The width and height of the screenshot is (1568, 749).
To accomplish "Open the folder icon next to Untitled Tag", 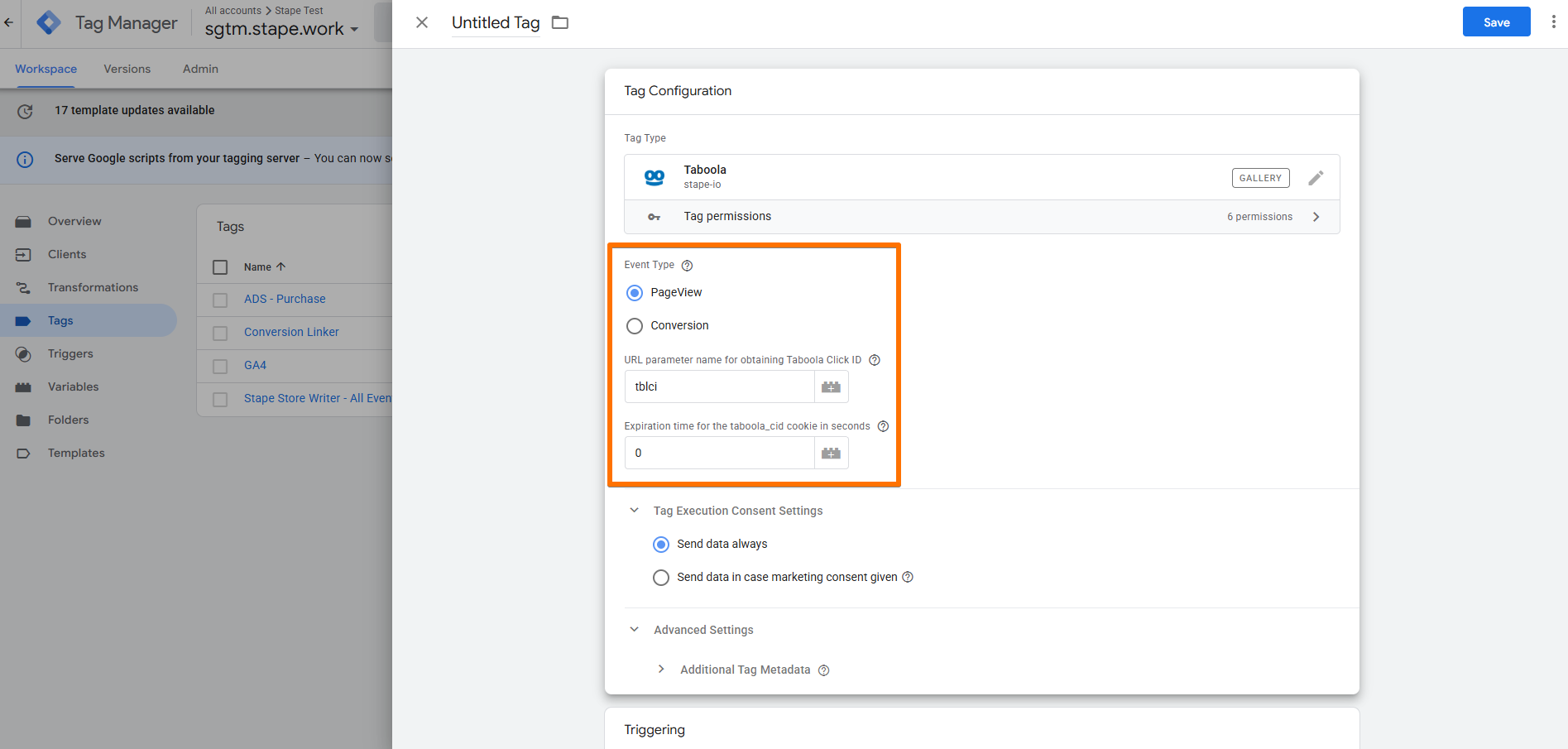I will (560, 22).
